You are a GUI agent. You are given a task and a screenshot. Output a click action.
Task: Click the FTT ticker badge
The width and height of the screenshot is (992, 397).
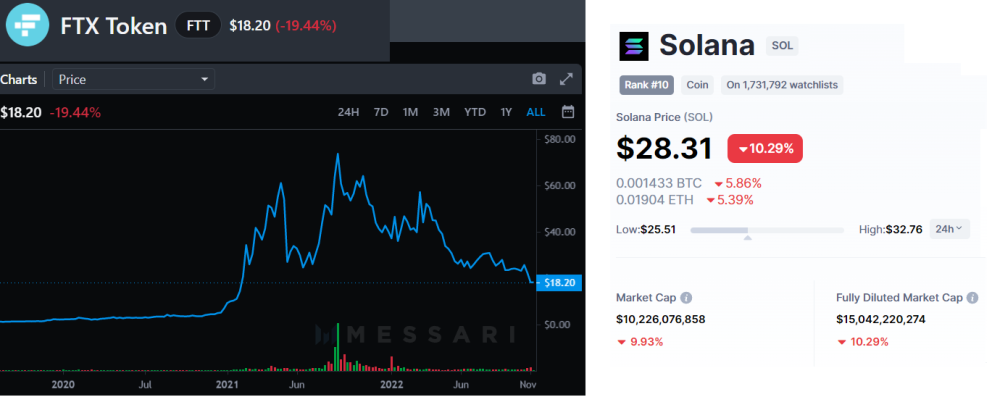[198, 25]
